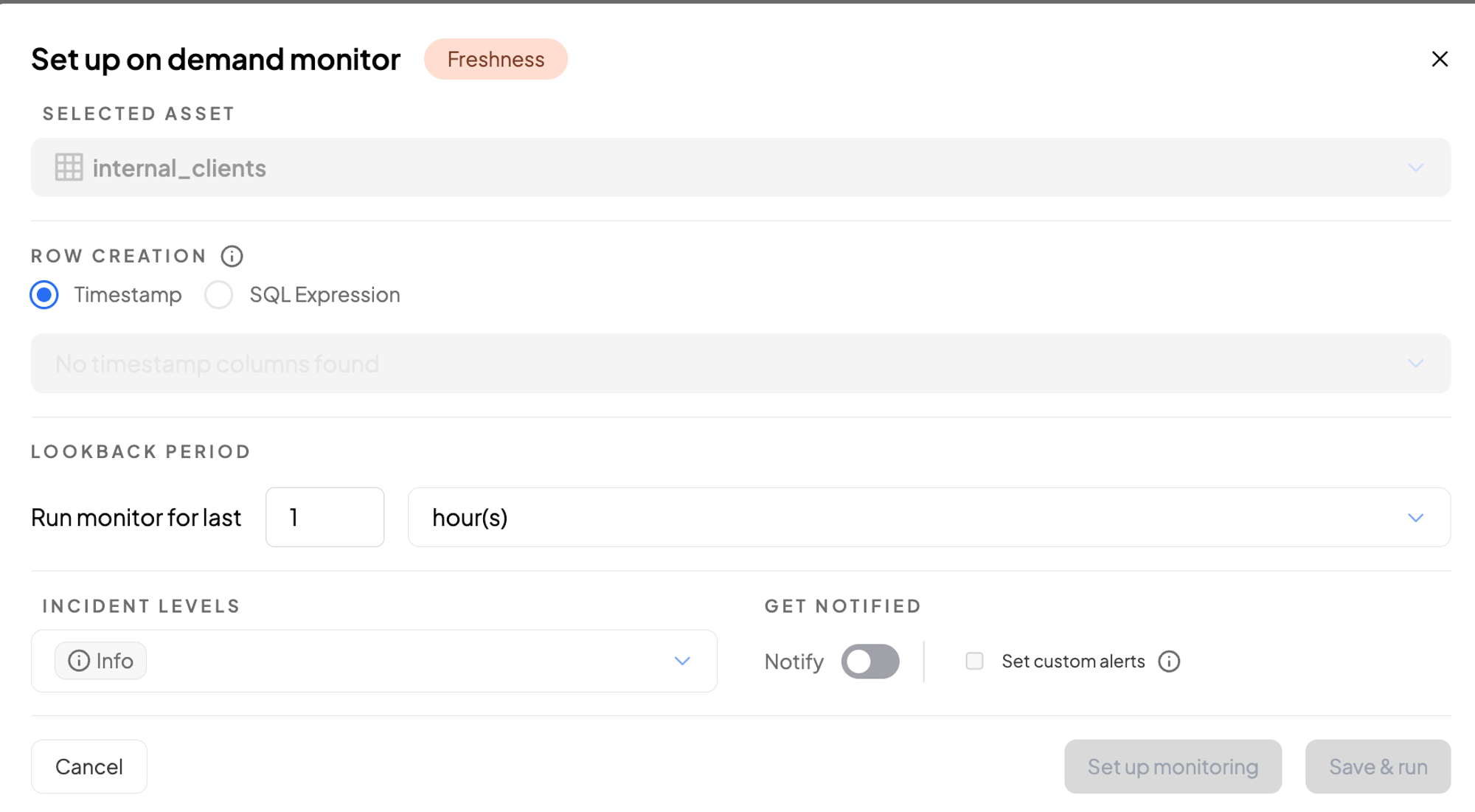Toggle the Notify switch on
The image size is (1475, 812).
point(870,662)
